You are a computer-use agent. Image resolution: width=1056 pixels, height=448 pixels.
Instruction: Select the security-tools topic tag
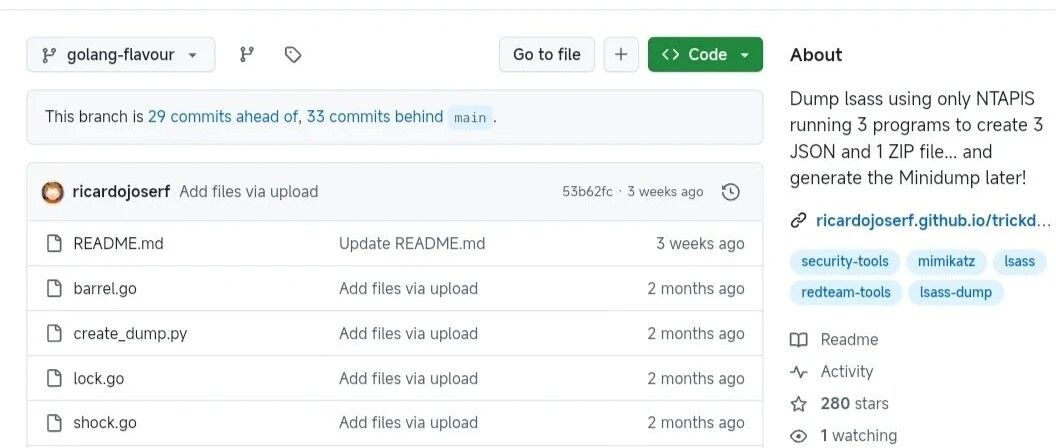845,261
